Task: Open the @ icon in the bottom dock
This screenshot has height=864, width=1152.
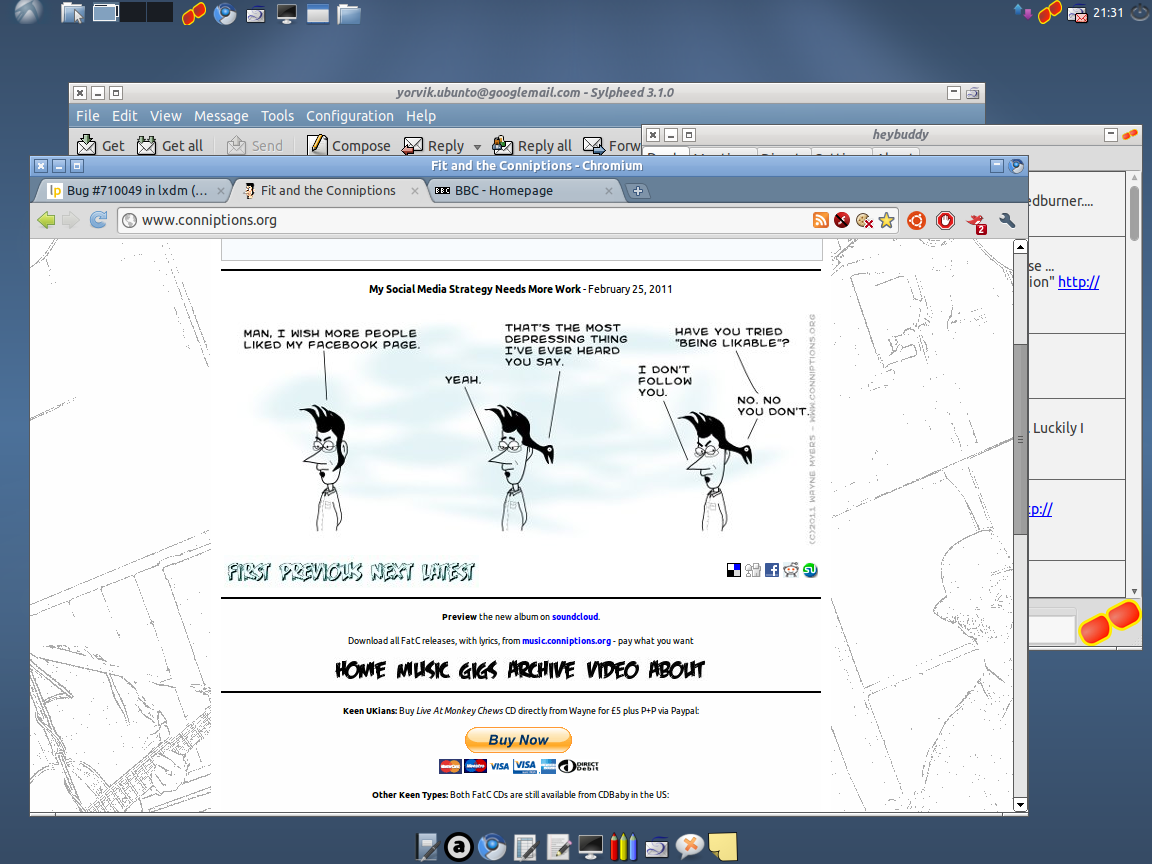Action: (x=459, y=847)
